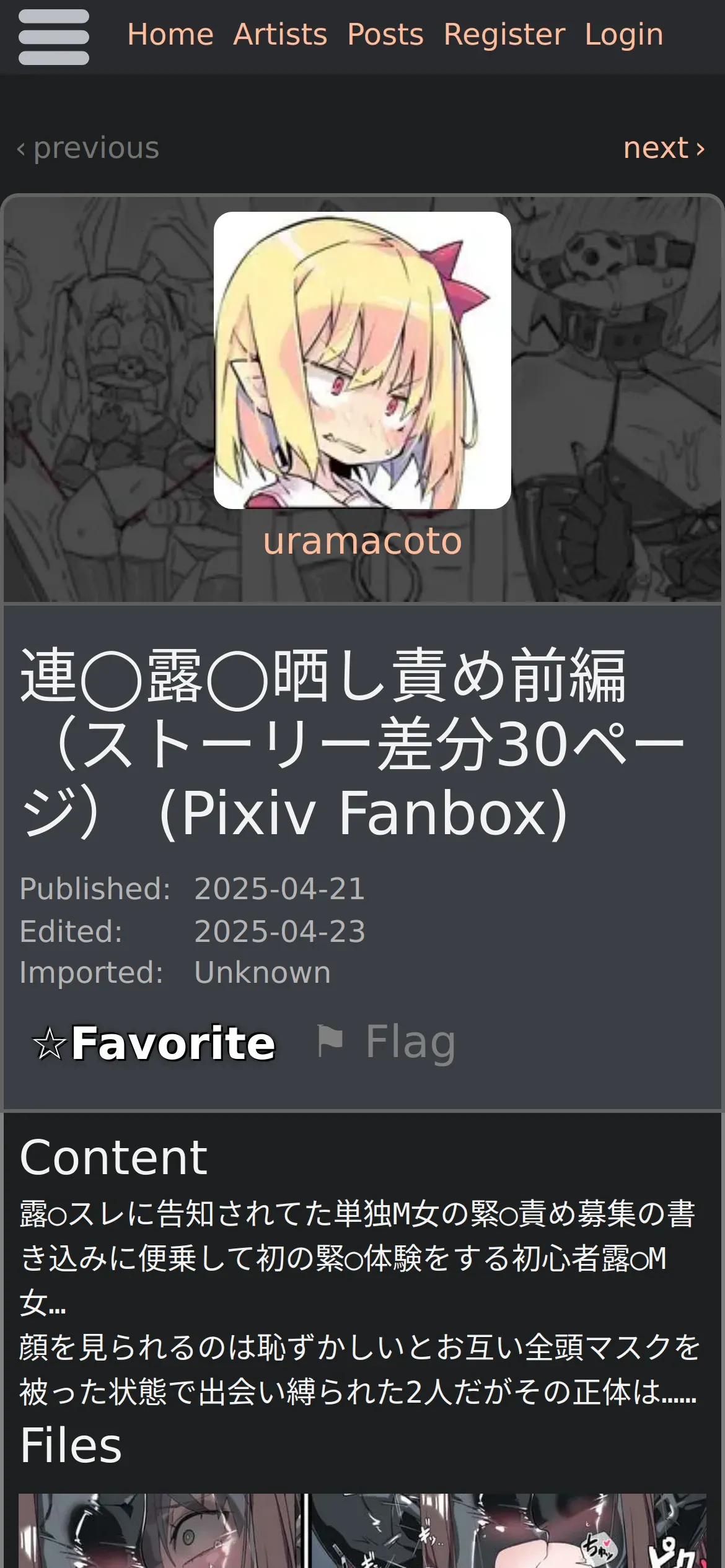Viewport: 725px width, 1568px height.
Task: Open the Register page
Action: (504, 34)
